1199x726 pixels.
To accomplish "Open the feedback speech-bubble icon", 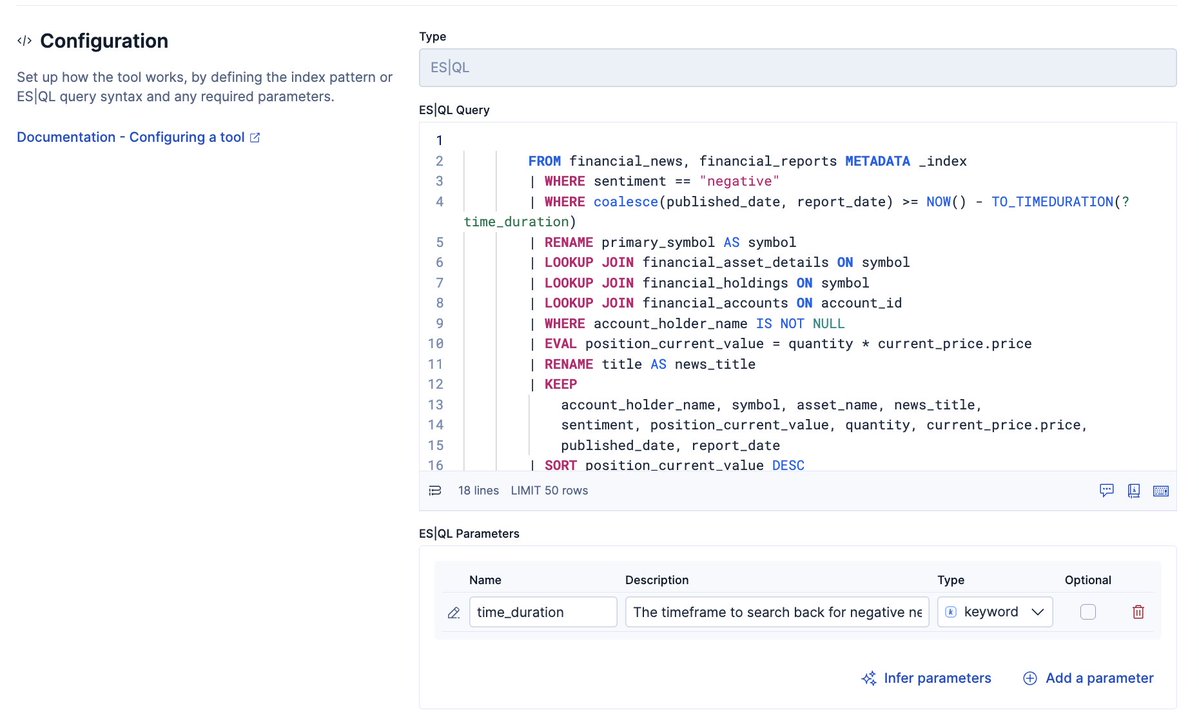I will click(x=1106, y=490).
